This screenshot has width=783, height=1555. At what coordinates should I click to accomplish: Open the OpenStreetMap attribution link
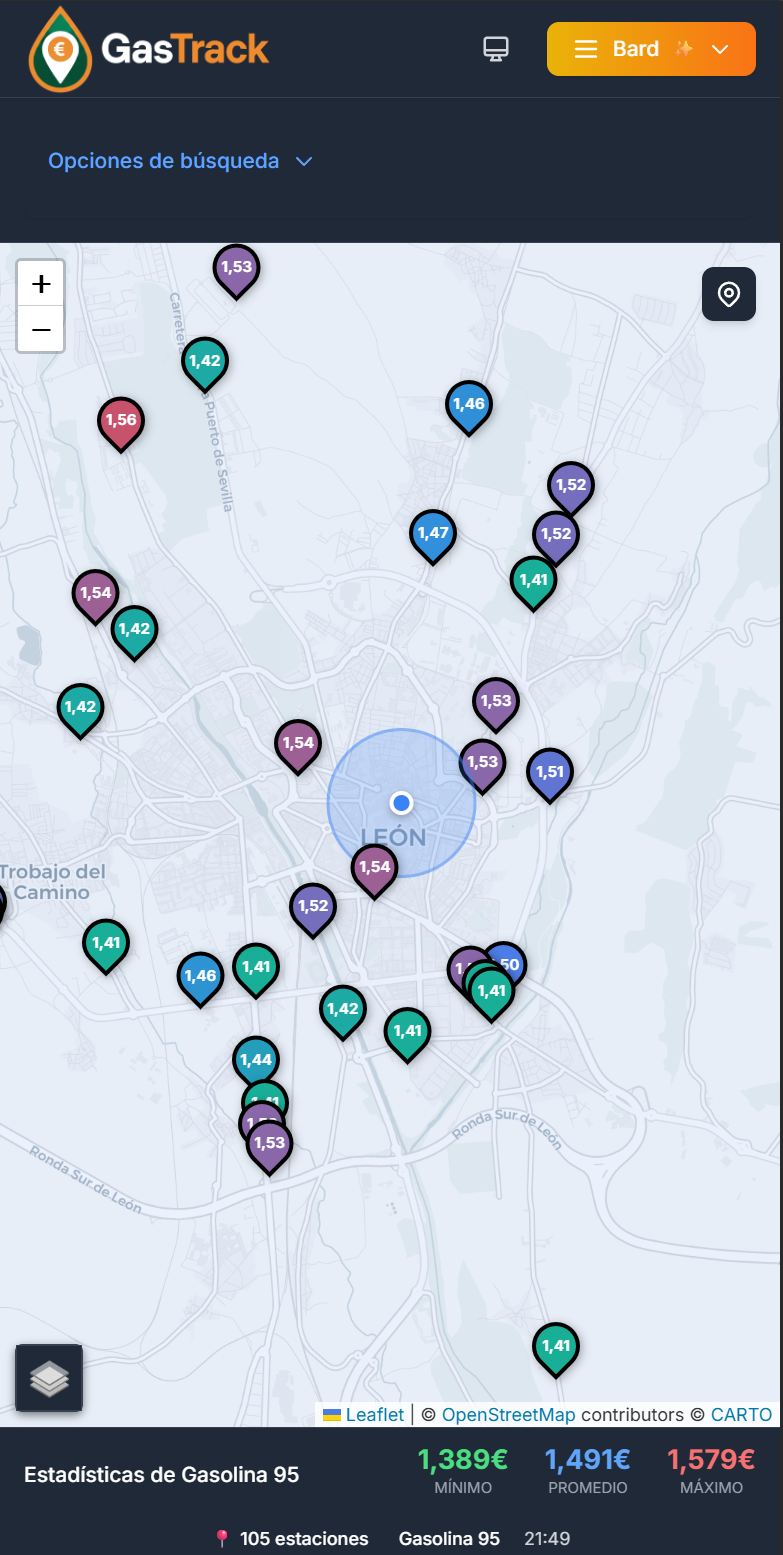[509, 1415]
